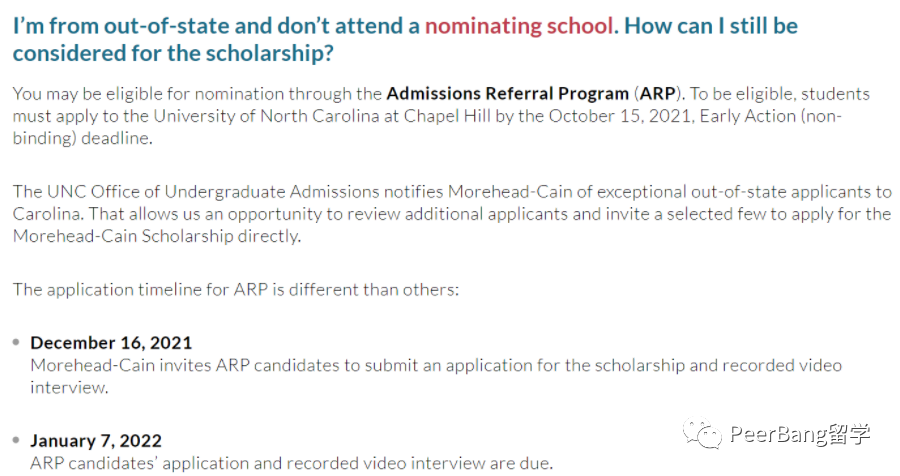Screen dimensions: 900x476
Task: Click "Morehead-Cain Scholarship directly" sentence ending
Action: (157, 236)
